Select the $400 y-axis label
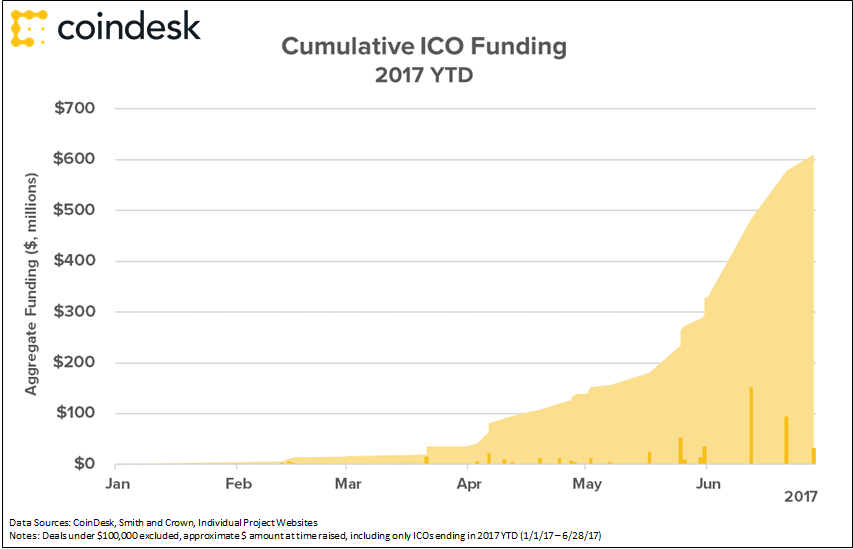Screen dimensions: 853x549 coord(75,261)
